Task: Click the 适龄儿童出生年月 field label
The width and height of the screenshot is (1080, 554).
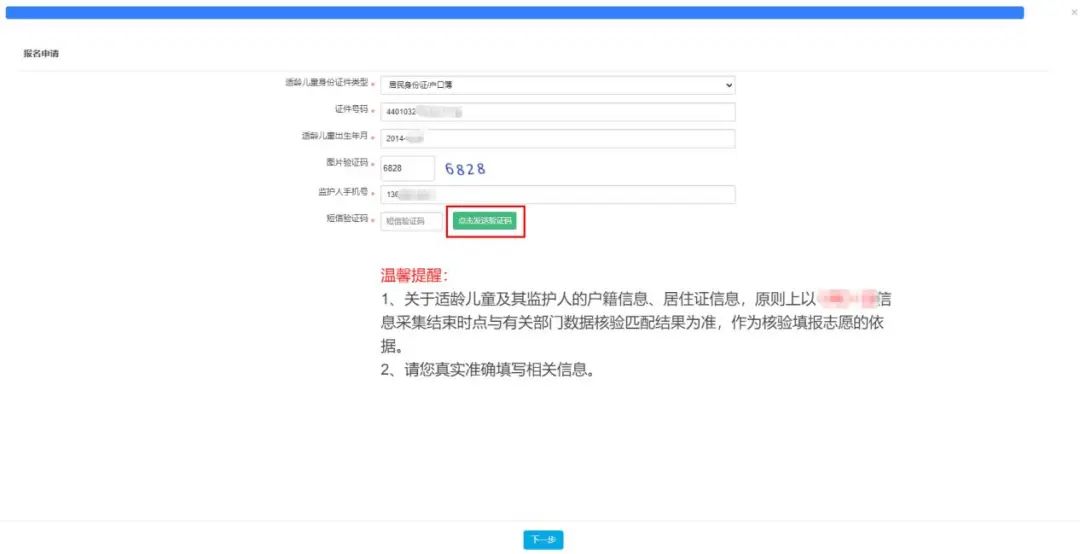Action: coord(334,136)
